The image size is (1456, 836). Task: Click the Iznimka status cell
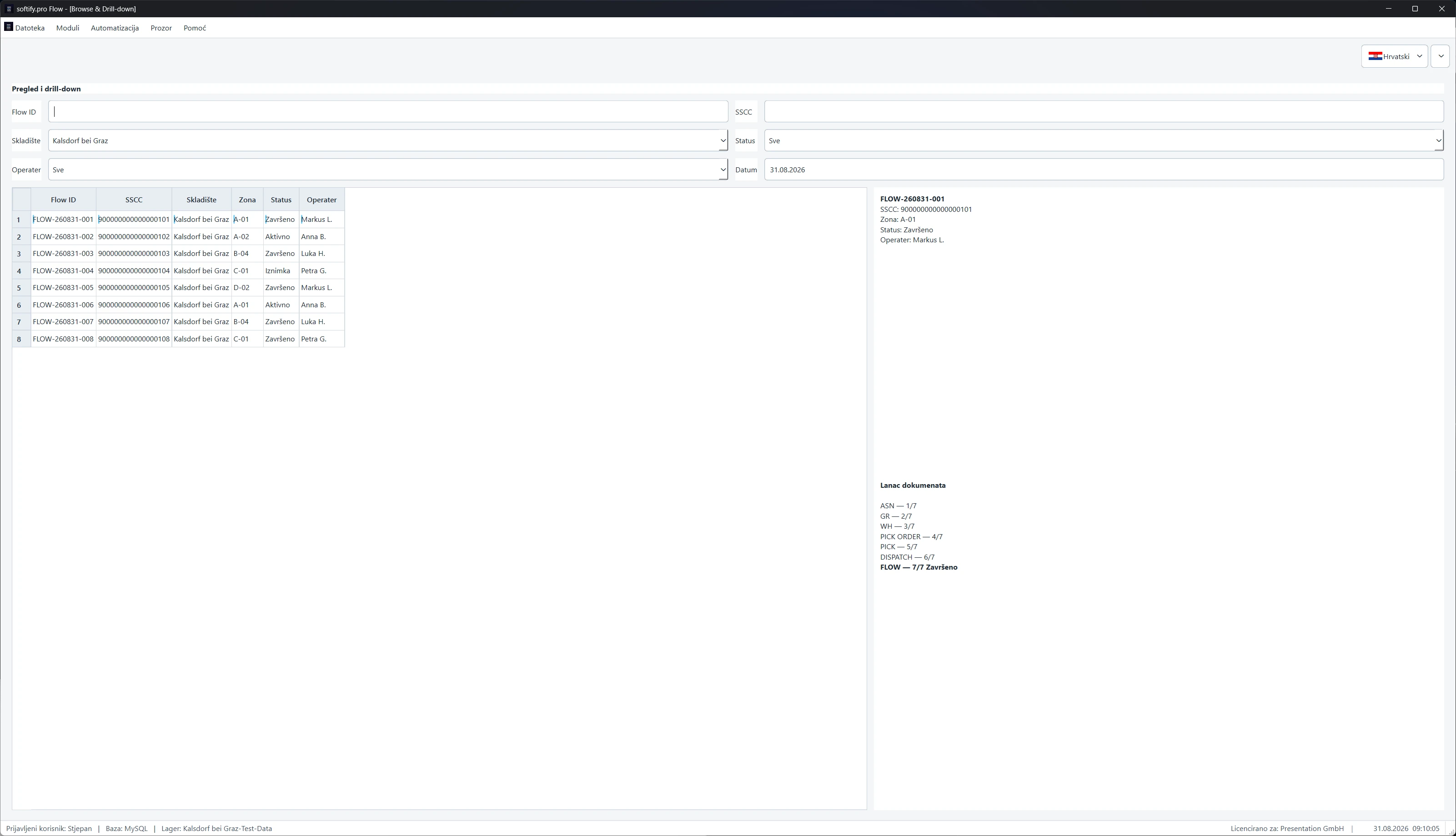pos(281,270)
